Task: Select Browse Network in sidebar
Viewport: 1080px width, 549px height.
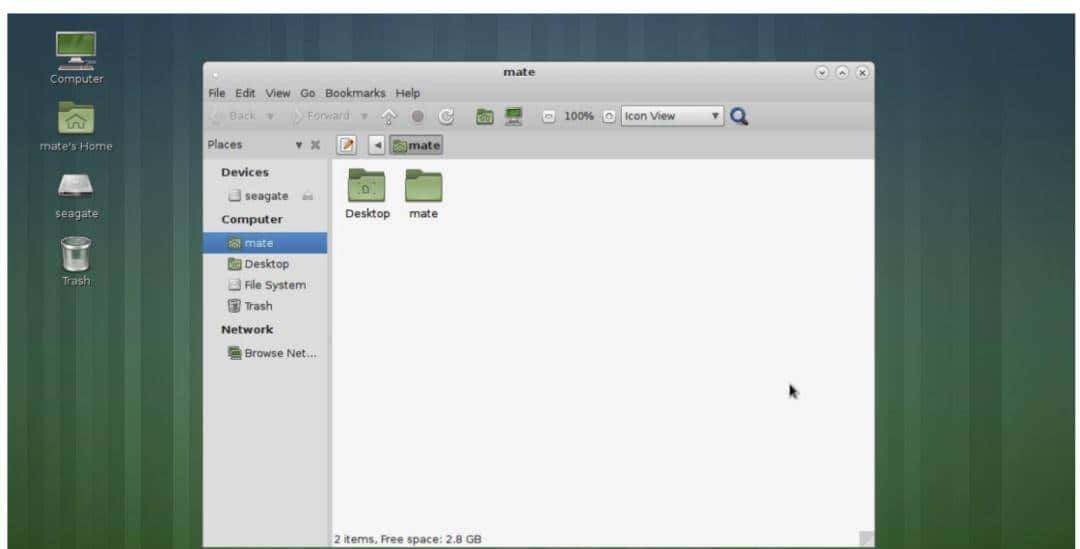Action: point(265,353)
